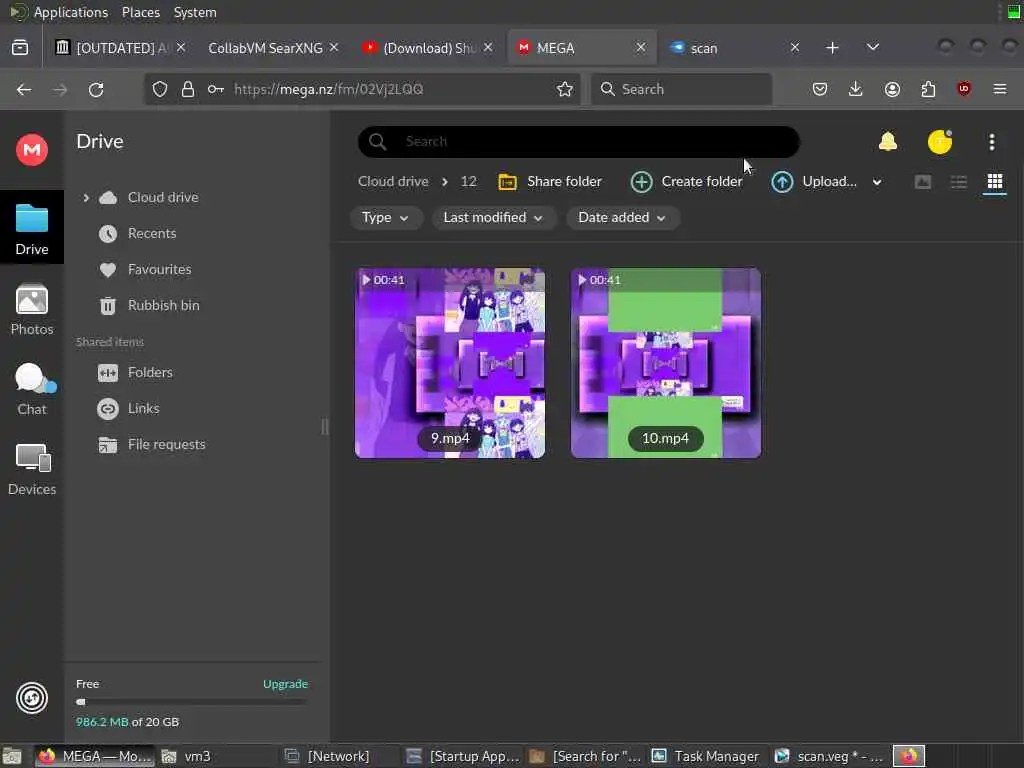The image size is (1024, 768).
Task: Expand the Cloud drive tree
Action: coord(86,197)
